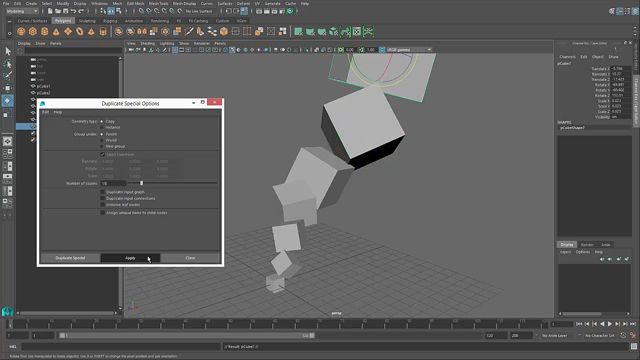Screen dimensions: 640x360
Task: Select Instance geometry type radio button
Action: [x=102, y=127]
